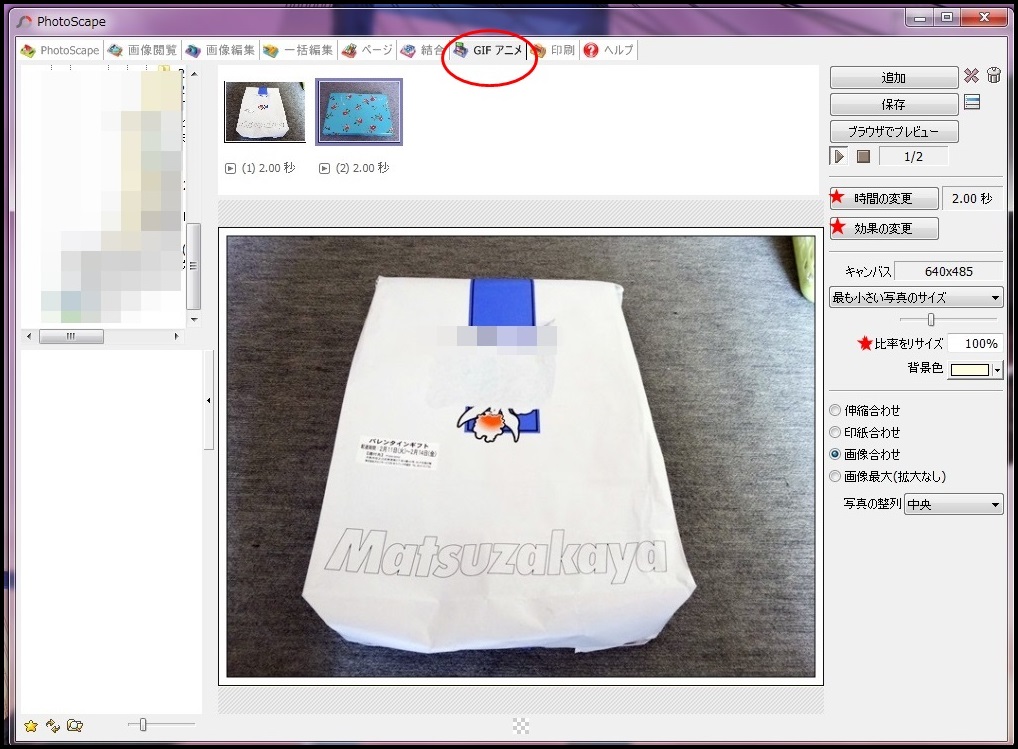This screenshot has width=1018, height=749.
Task: Click the folder tree scroll down arrow
Action: pos(193,320)
